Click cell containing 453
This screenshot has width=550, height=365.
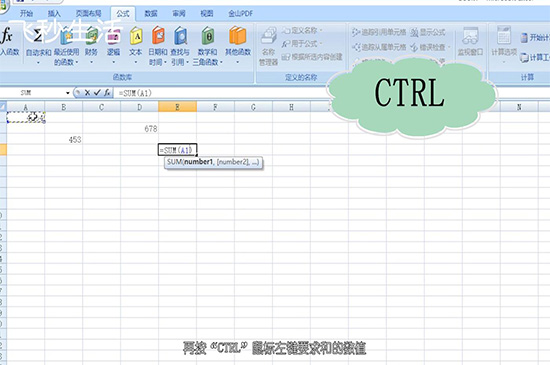(x=63, y=140)
